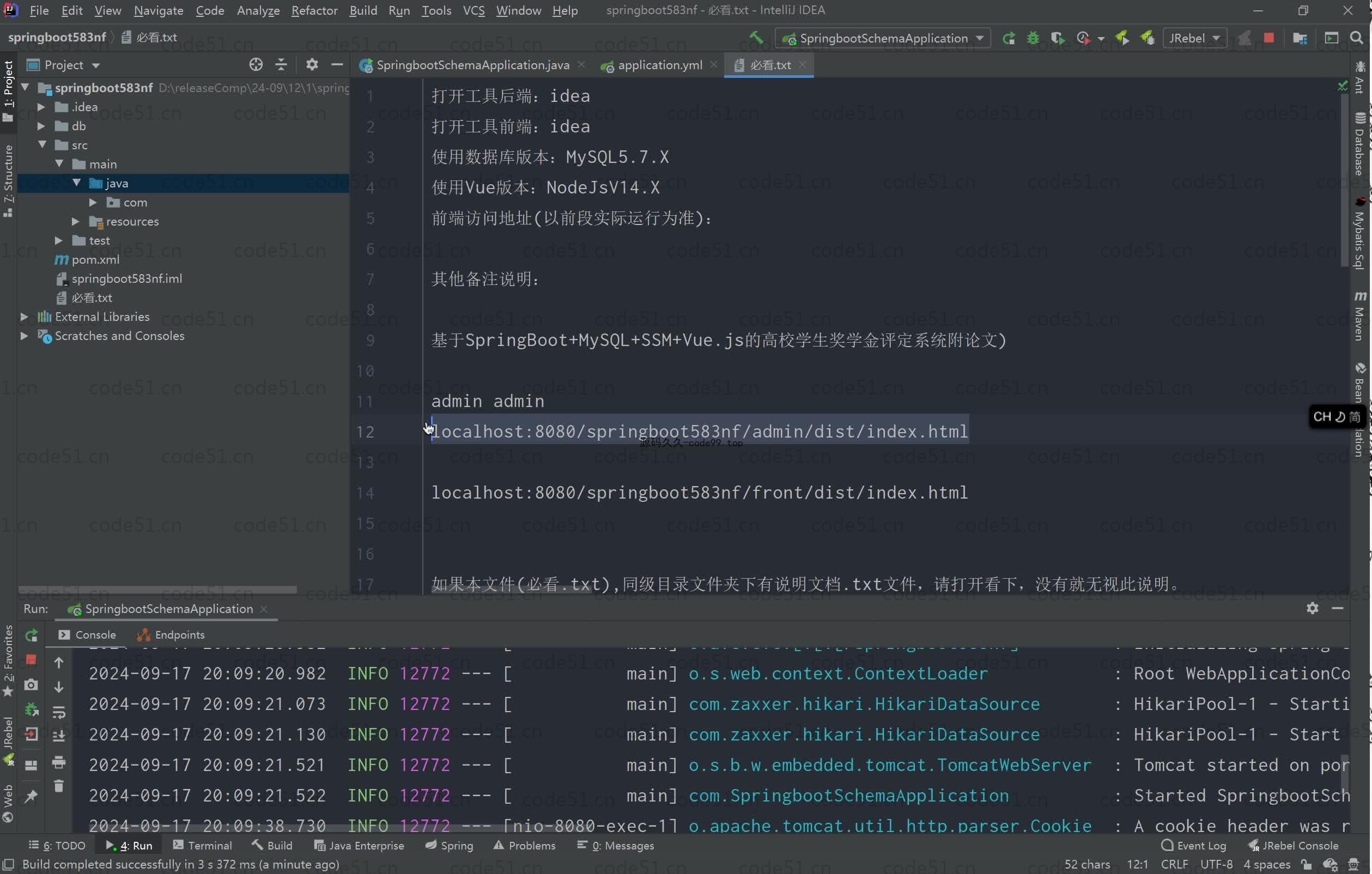The height and width of the screenshot is (874, 1372).
Task: Open Terminal tool window
Action: tap(202, 846)
